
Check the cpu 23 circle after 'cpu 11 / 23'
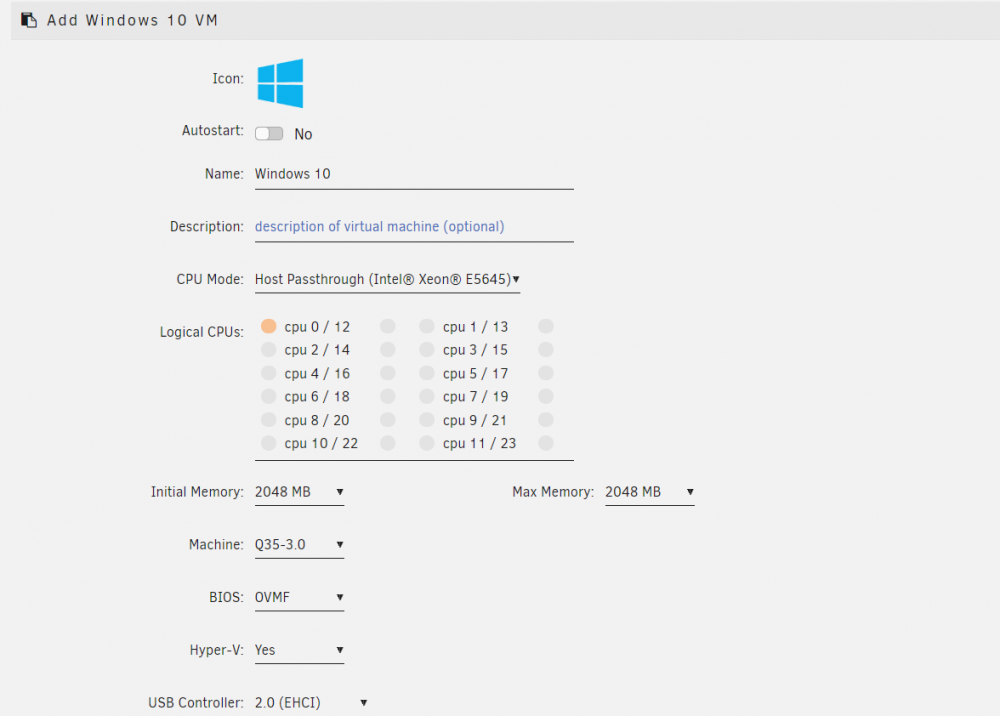(546, 443)
